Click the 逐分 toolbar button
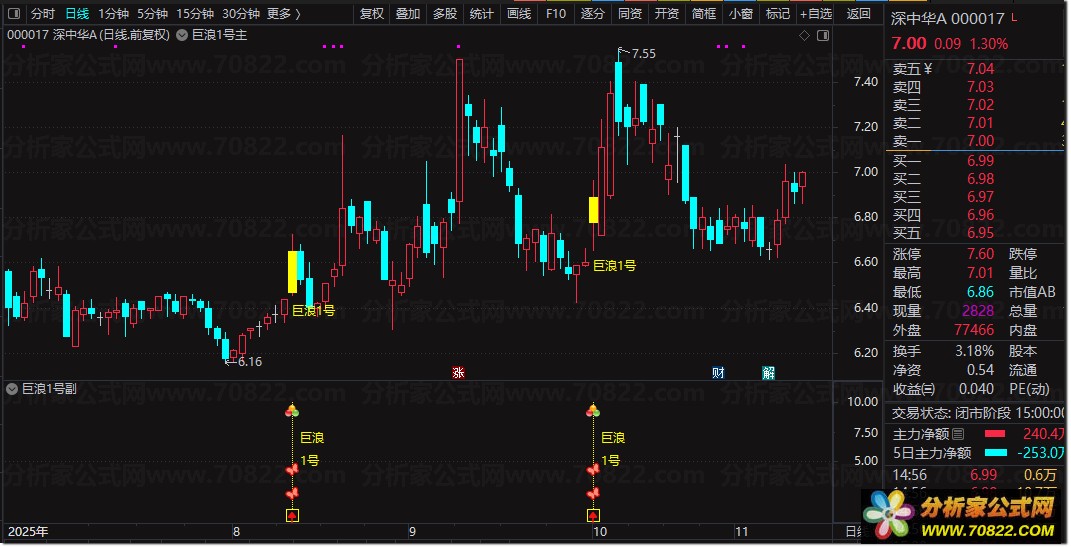This screenshot has height=547, width=1071. click(x=593, y=14)
